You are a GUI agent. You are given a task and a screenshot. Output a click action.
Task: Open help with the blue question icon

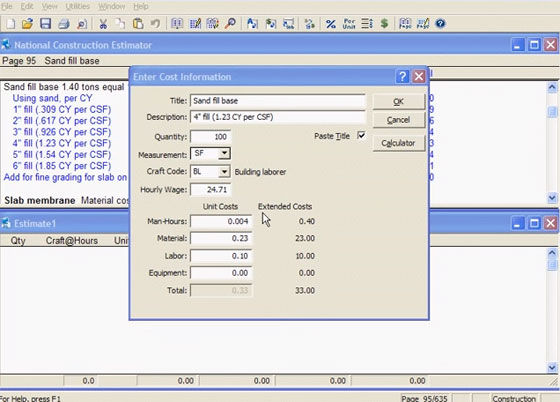[440, 24]
